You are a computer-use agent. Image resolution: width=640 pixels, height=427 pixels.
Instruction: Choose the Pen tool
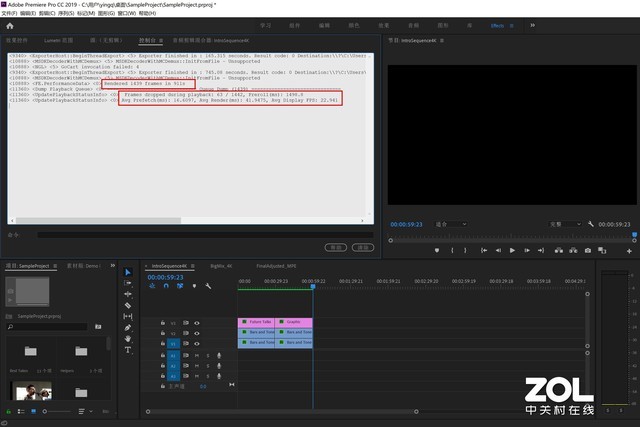tap(128, 327)
